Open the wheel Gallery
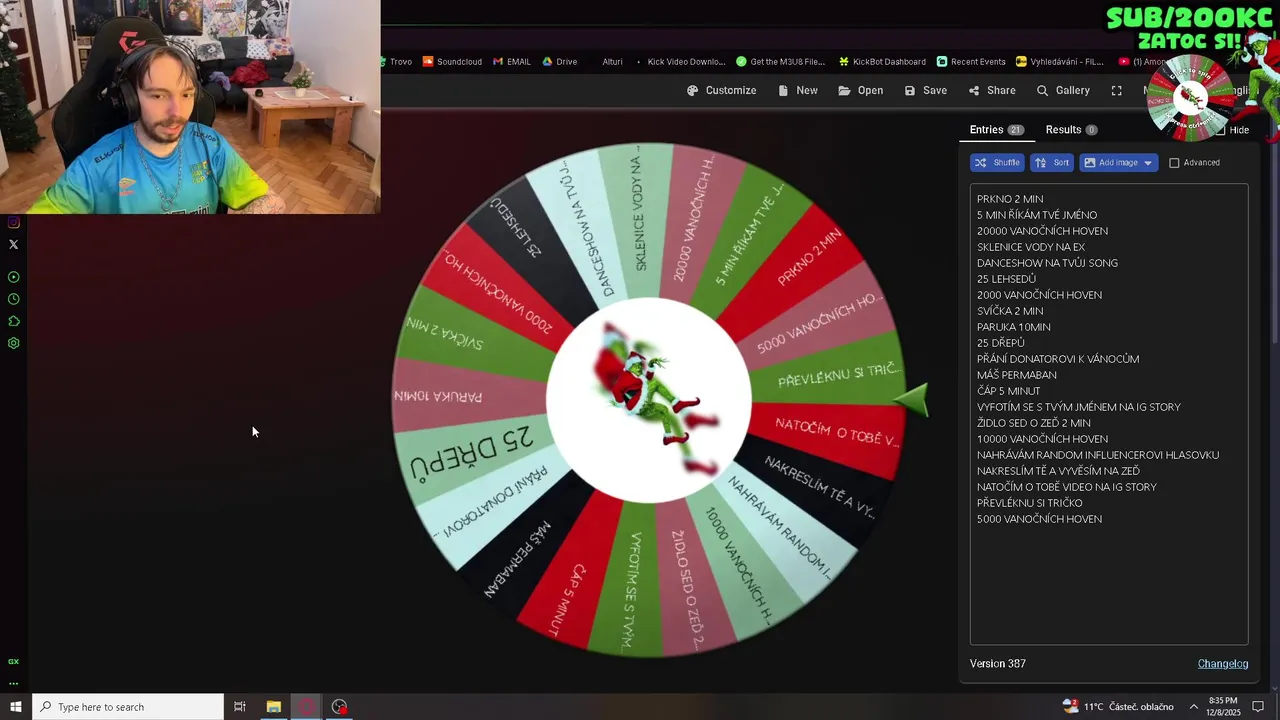 tap(1062, 90)
